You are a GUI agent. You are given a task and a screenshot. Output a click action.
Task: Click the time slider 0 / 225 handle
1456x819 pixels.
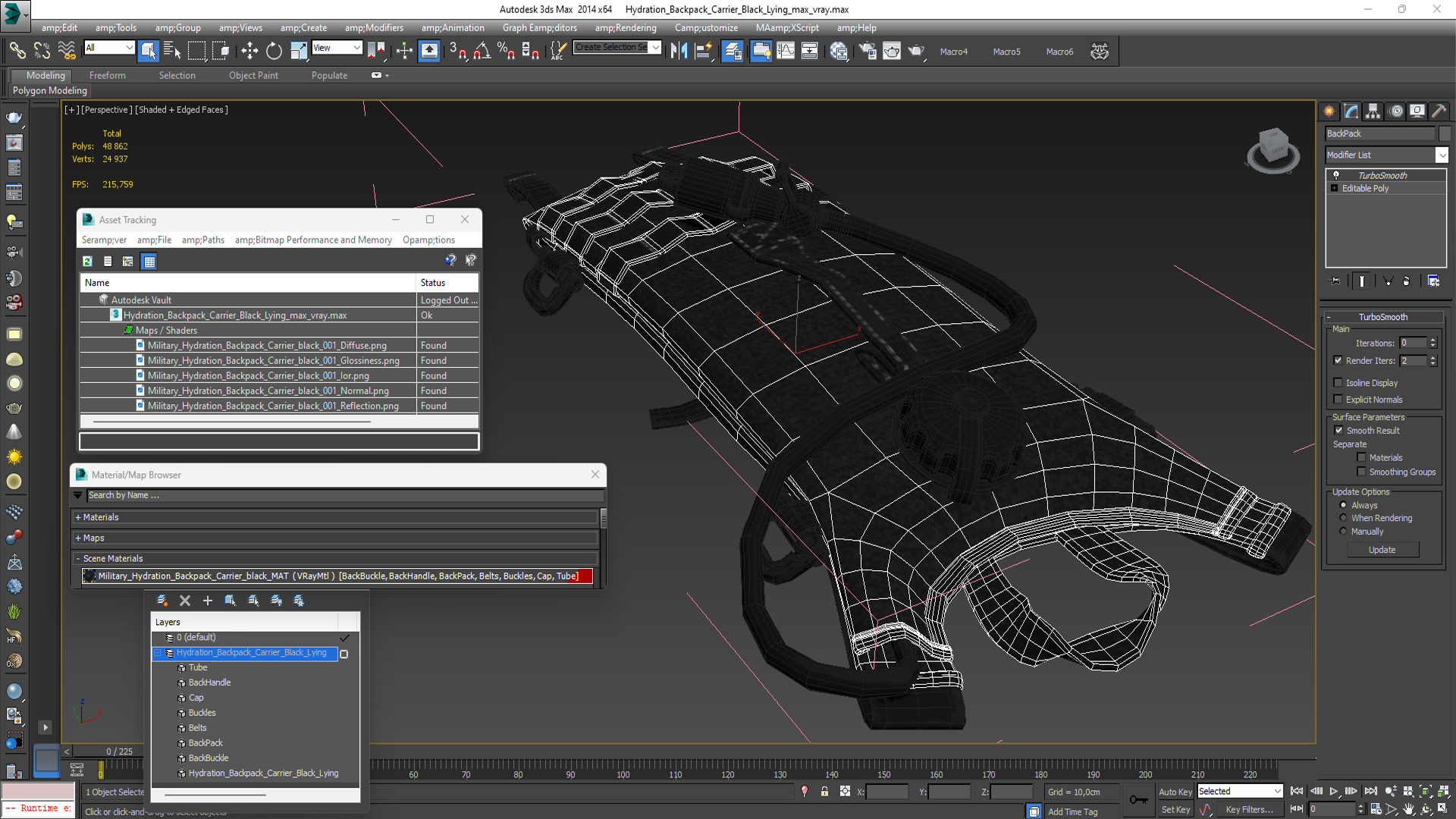pos(119,752)
